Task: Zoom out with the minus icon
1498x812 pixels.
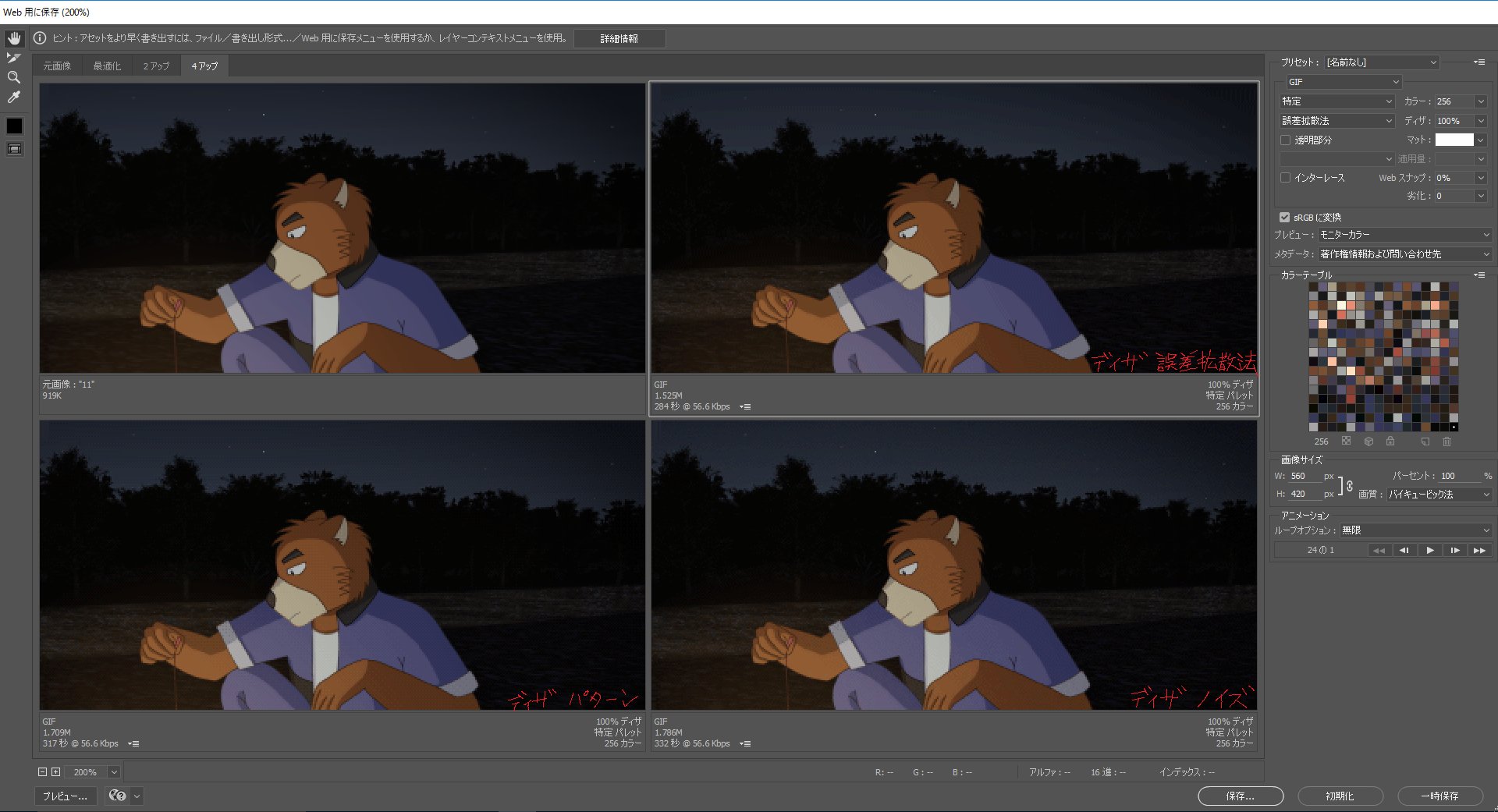Action: coord(43,772)
